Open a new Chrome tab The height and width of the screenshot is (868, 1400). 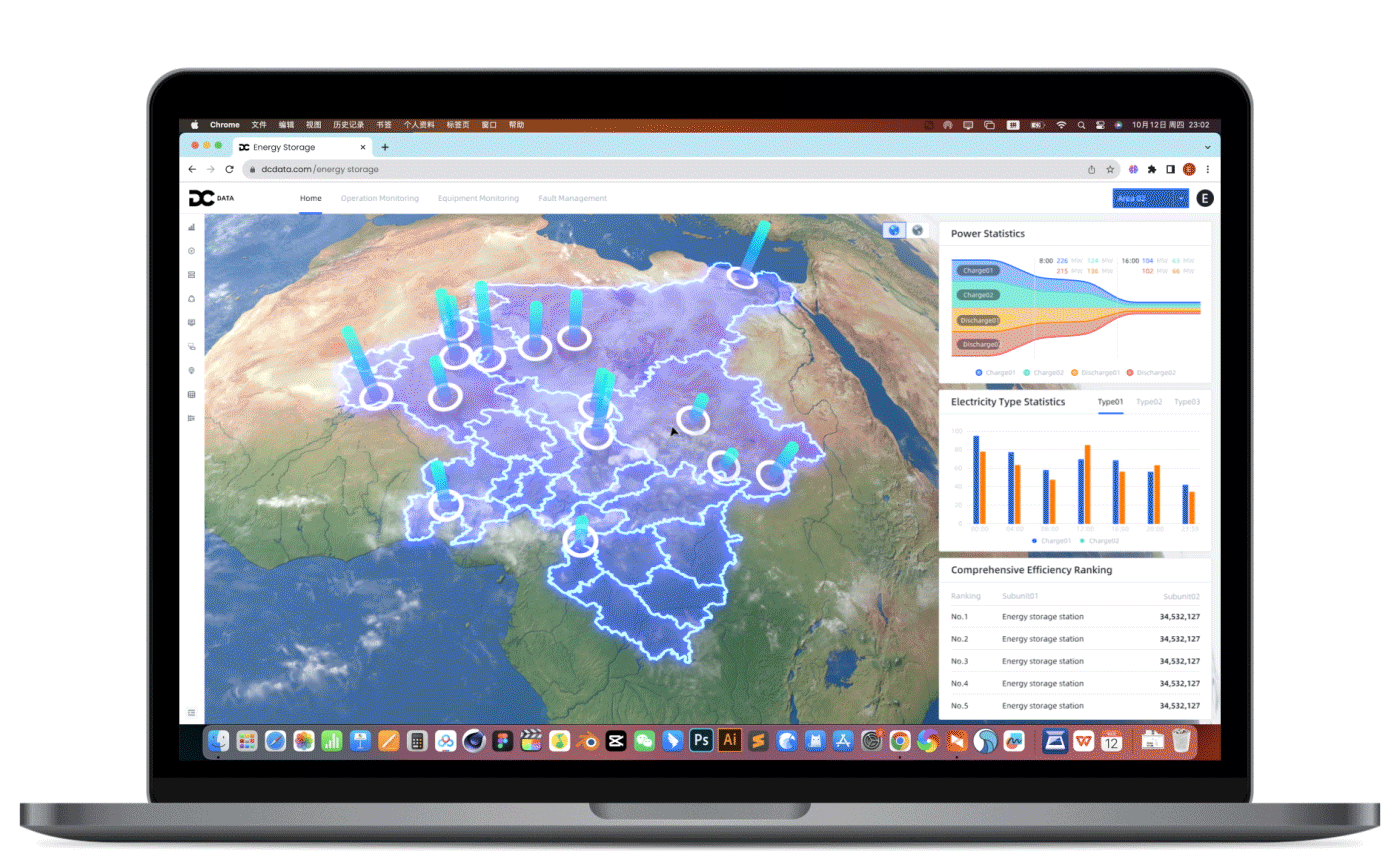coord(385,147)
